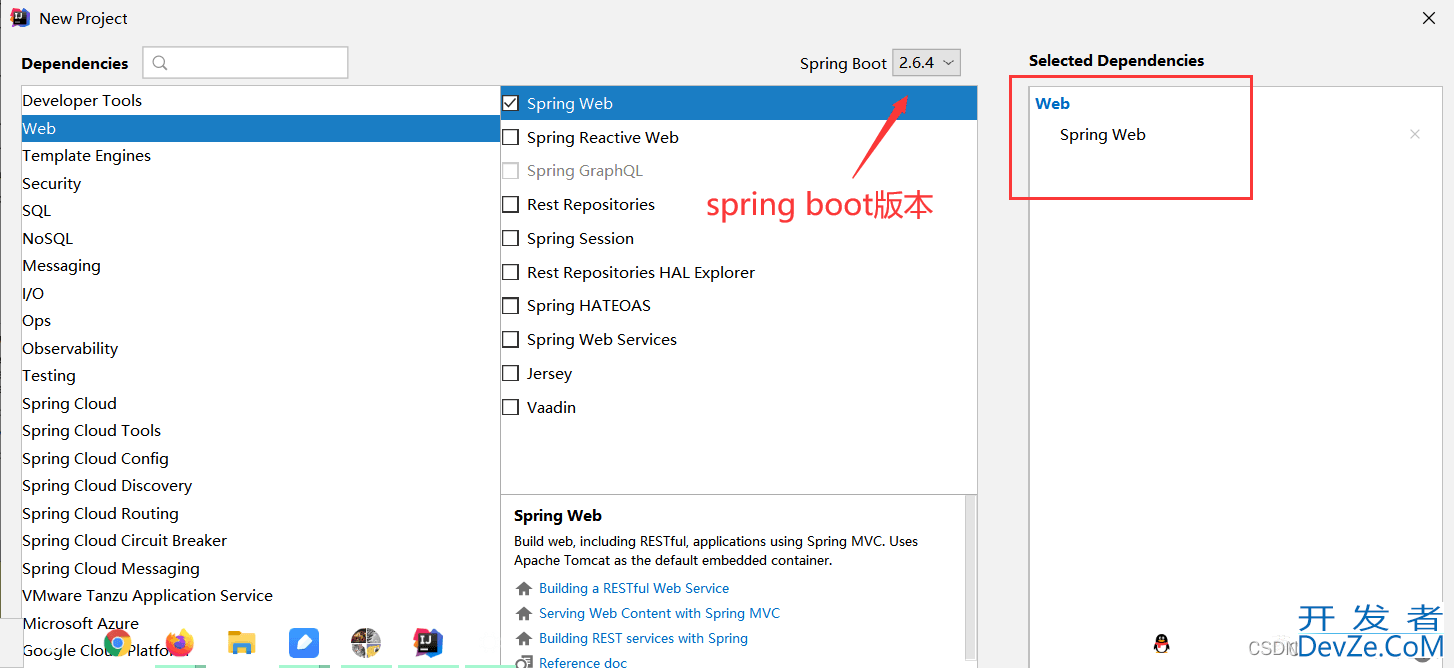Image resolution: width=1454 pixels, height=668 pixels.
Task: Select Spring Cloud Messaging category
Action: pos(260,568)
